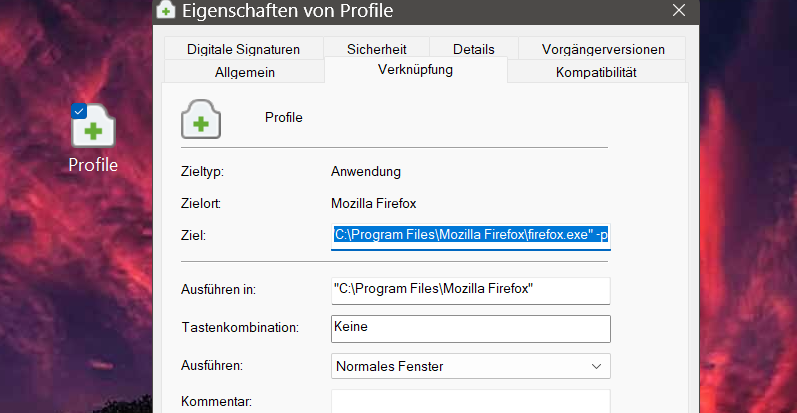797x413 pixels.
Task: Select the Profile shortcut icon on desktop
Action: [x=93, y=127]
